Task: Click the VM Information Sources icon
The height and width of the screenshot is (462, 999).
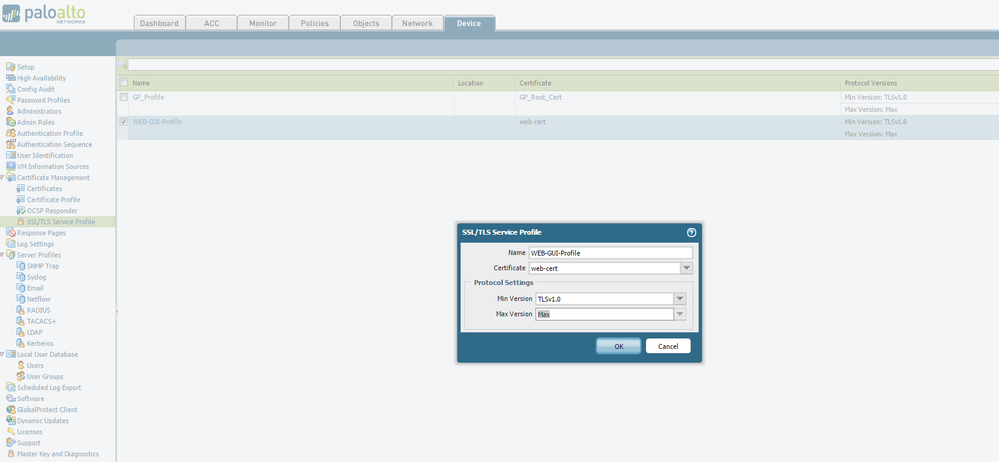Action: click(x=11, y=166)
